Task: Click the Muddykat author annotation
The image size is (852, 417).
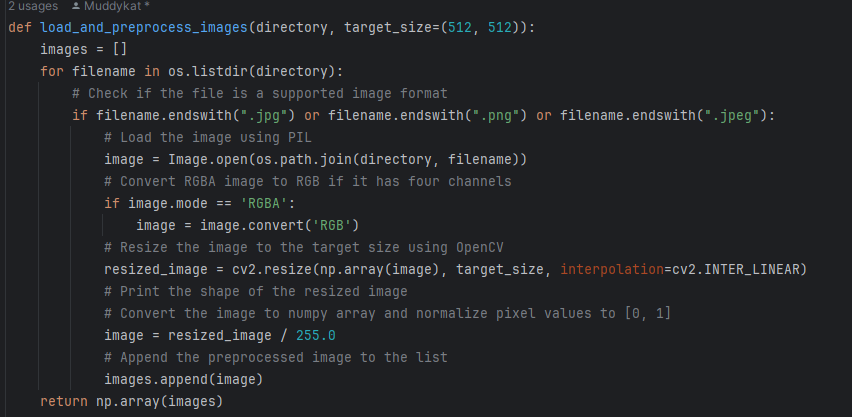Action: point(117,7)
